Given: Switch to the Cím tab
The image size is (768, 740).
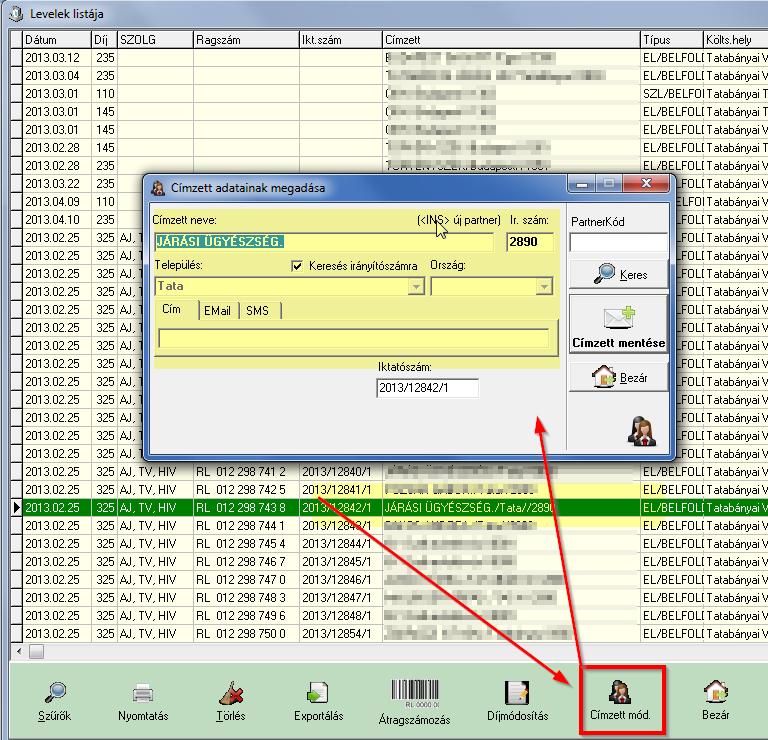Looking at the screenshot, I should [171, 310].
